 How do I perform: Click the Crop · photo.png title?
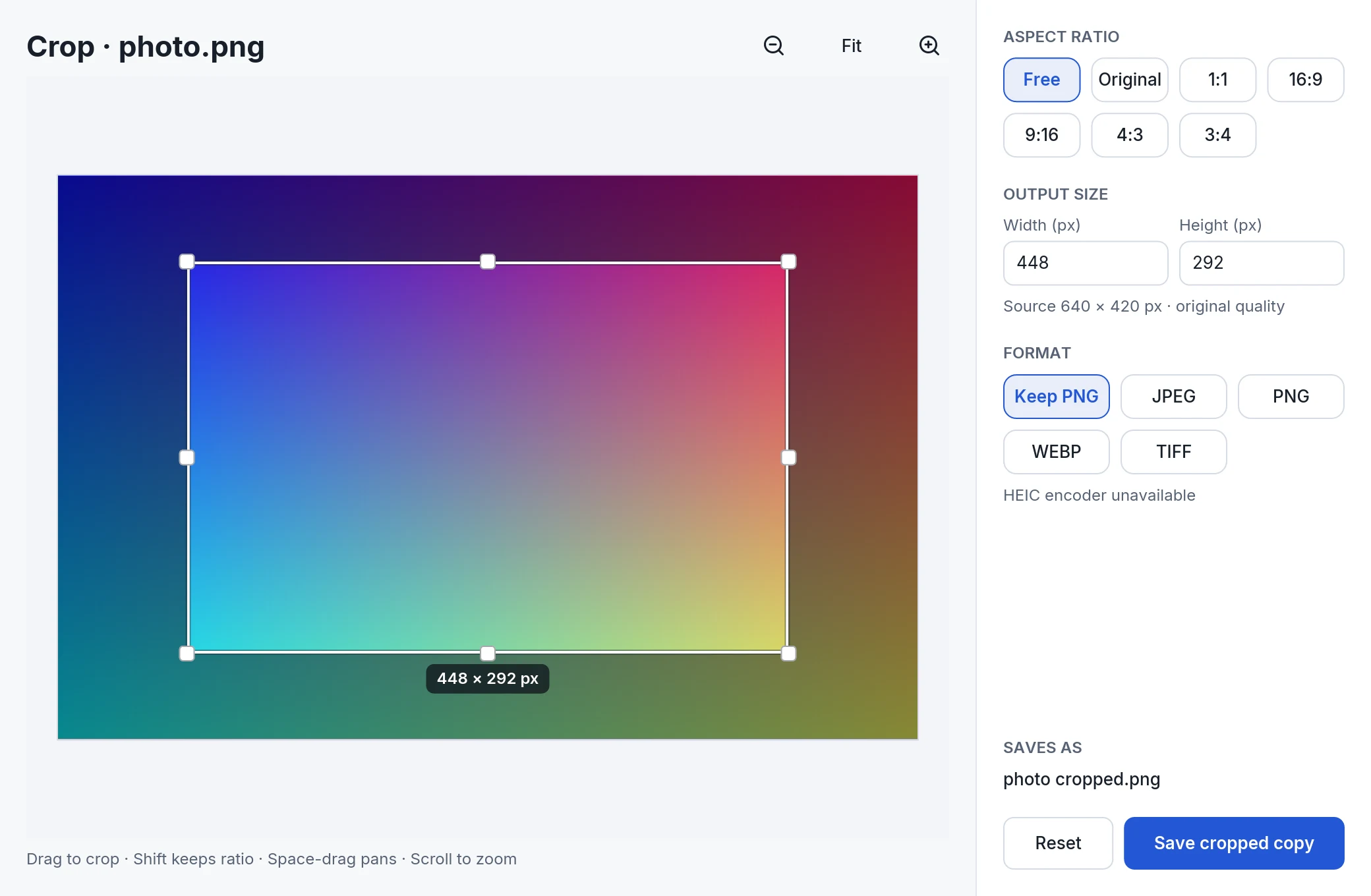coord(146,47)
